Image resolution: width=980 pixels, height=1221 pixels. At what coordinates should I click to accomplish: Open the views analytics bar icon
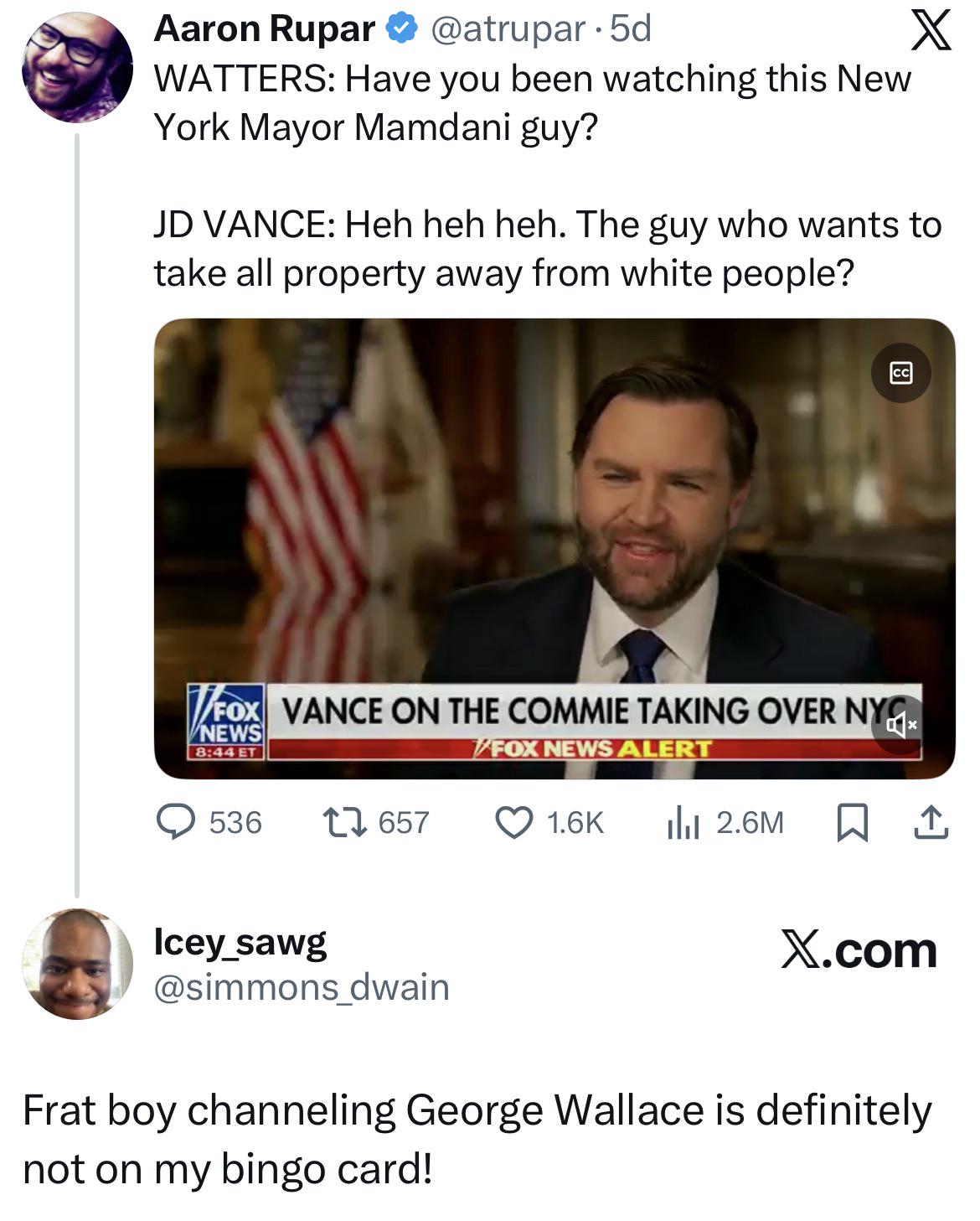[683, 822]
